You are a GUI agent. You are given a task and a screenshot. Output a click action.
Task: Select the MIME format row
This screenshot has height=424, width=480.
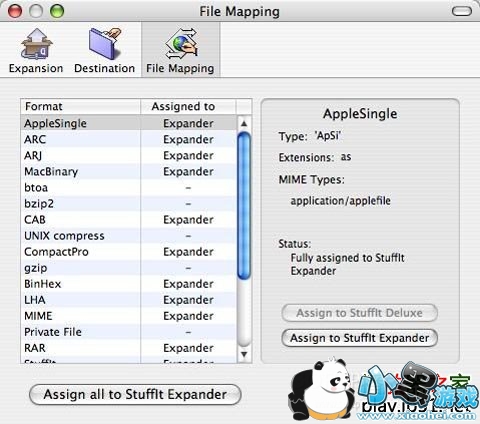tap(128, 316)
